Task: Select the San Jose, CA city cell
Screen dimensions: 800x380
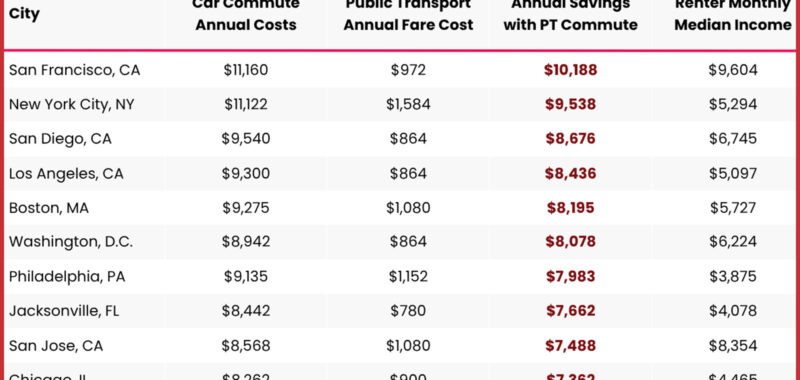Action: coord(56,346)
